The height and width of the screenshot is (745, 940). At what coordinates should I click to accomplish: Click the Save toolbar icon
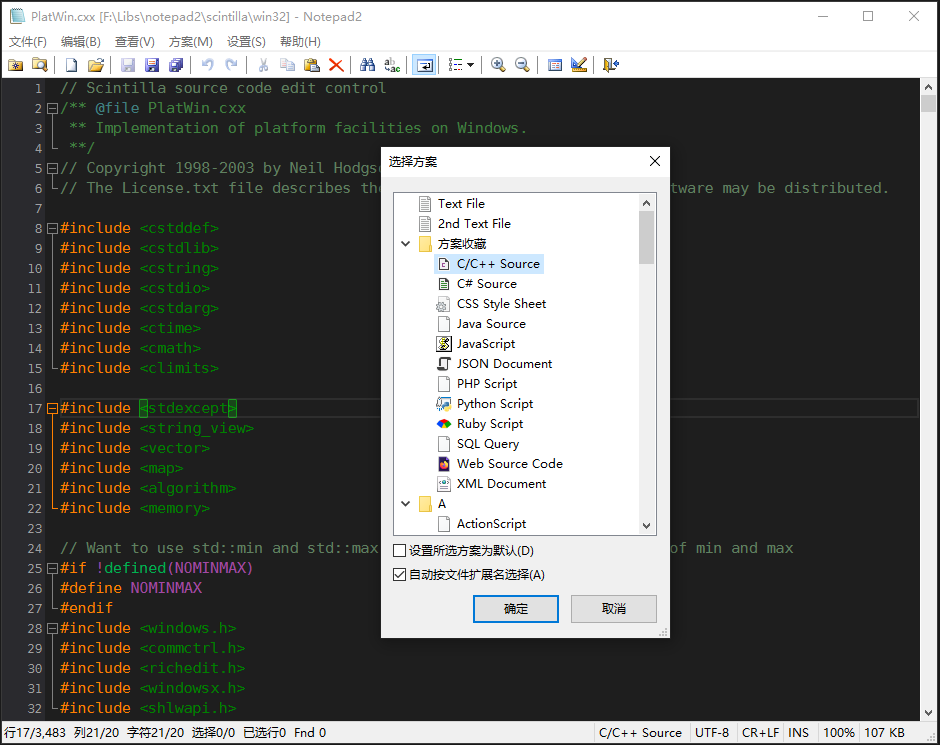click(128, 64)
